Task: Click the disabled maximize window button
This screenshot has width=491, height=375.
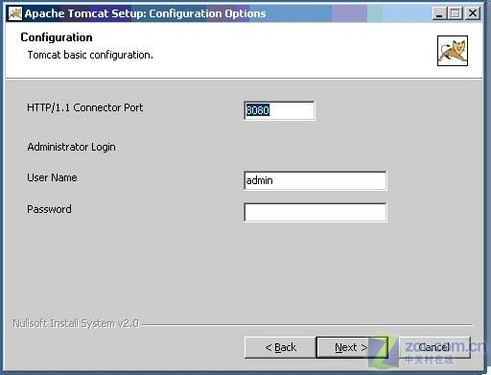Action: (455, 13)
